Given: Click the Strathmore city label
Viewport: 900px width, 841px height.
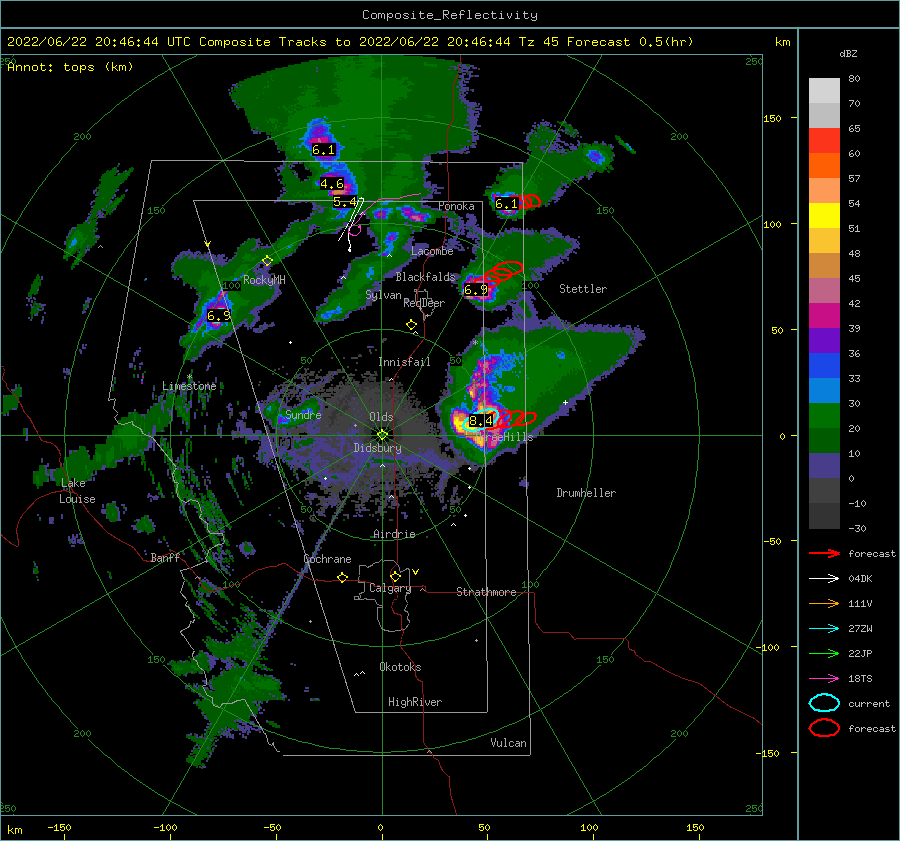Looking at the screenshot, I should [x=486, y=592].
